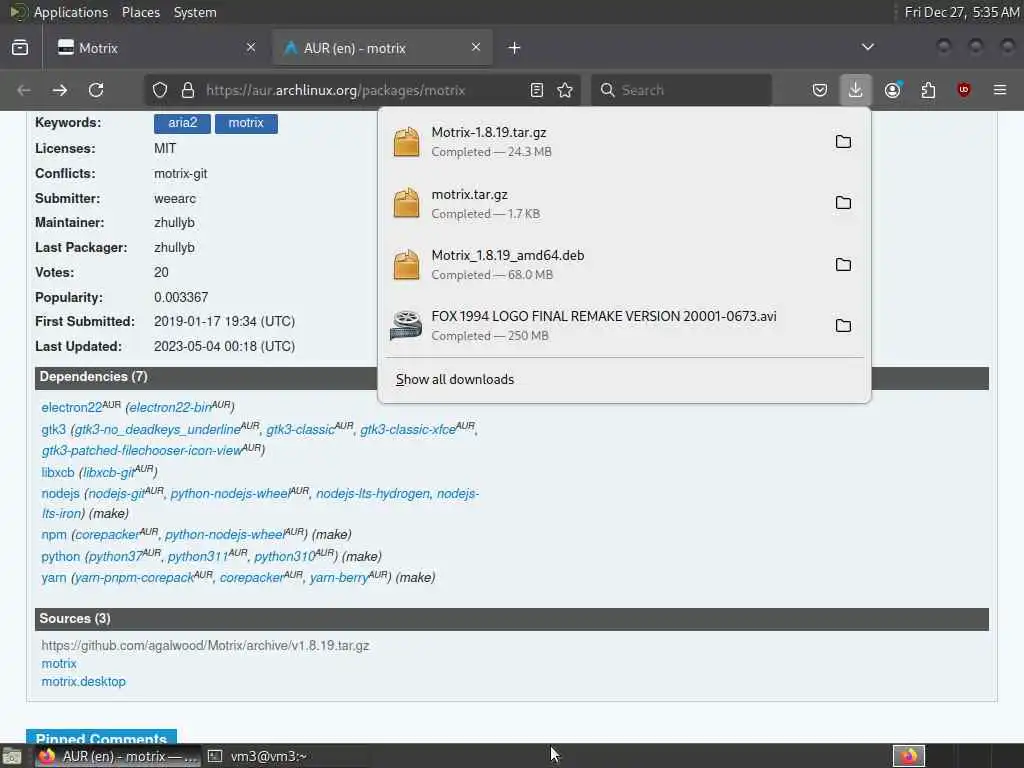Open downloaded Motrix_1.8.19_amd64.deb file

(604, 264)
